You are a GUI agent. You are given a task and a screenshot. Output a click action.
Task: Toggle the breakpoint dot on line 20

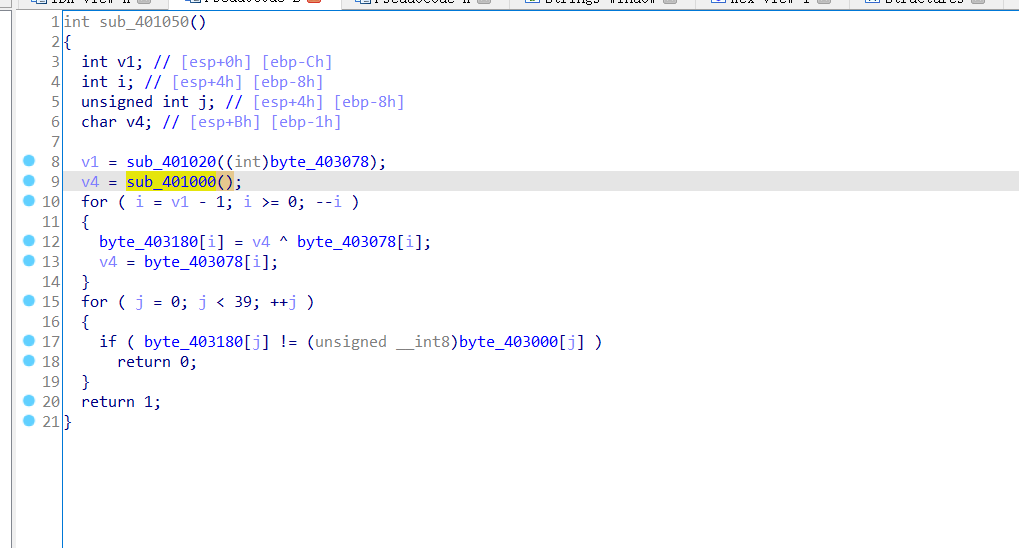click(28, 401)
